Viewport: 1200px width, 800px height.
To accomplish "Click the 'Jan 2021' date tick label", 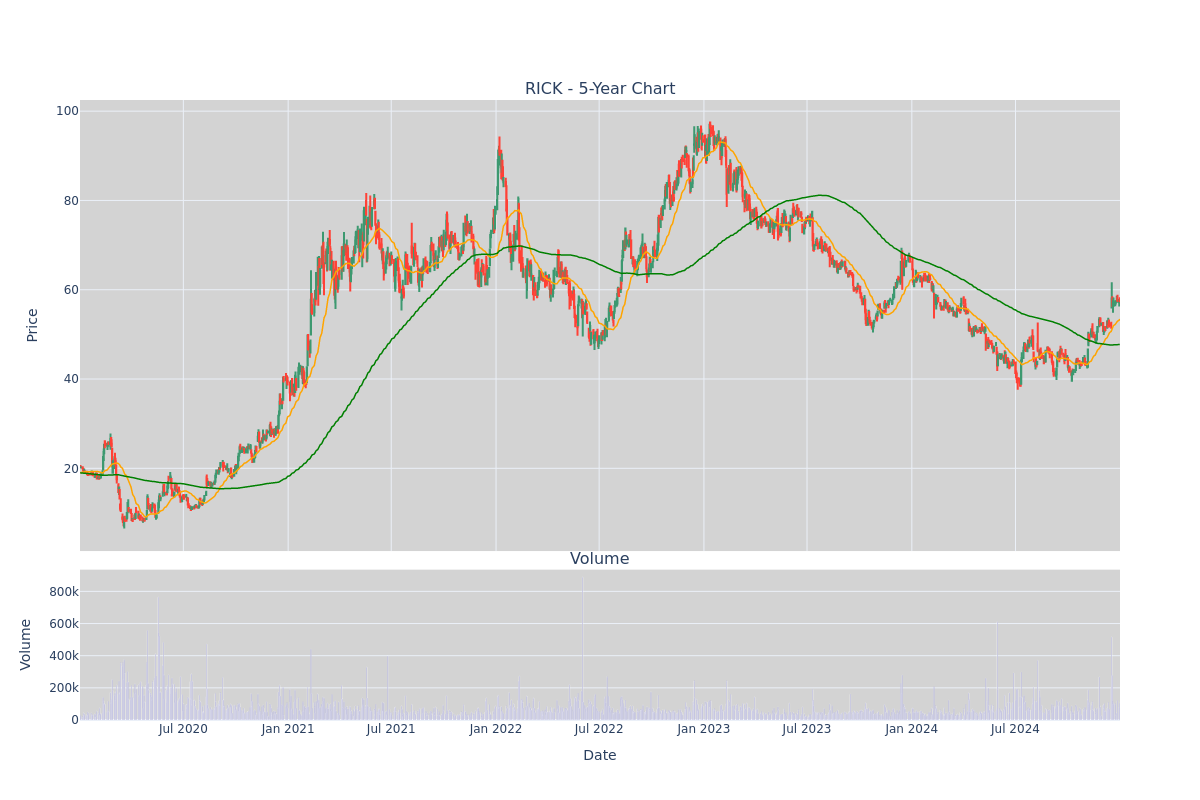I will pyautogui.click(x=288, y=729).
